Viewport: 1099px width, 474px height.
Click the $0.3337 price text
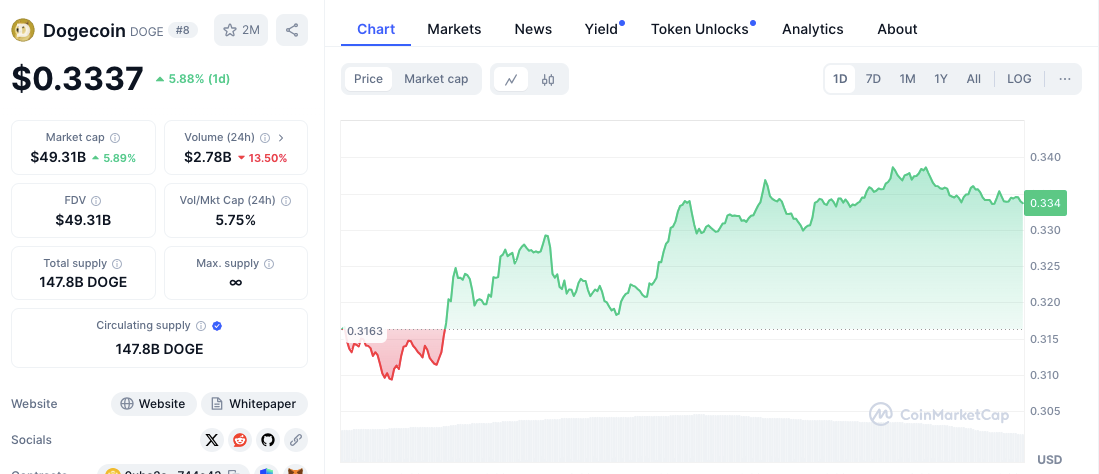tap(77, 79)
